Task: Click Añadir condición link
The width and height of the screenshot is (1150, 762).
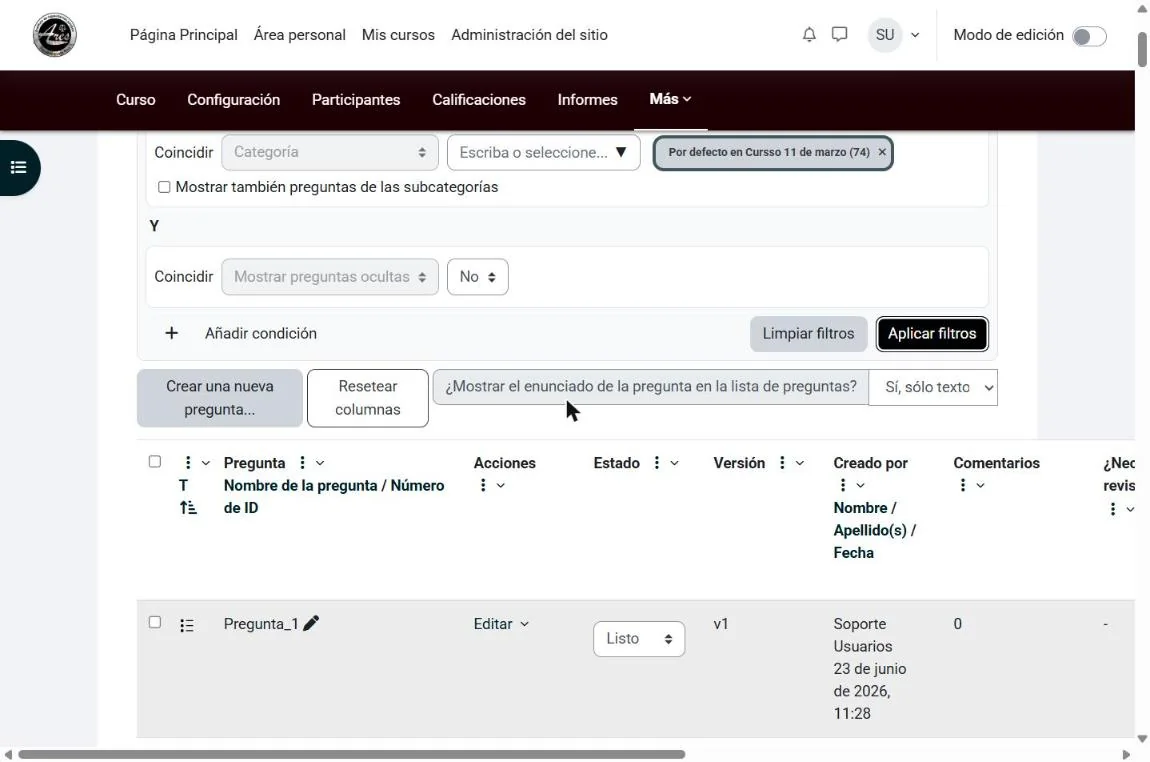Action: pos(261,334)
